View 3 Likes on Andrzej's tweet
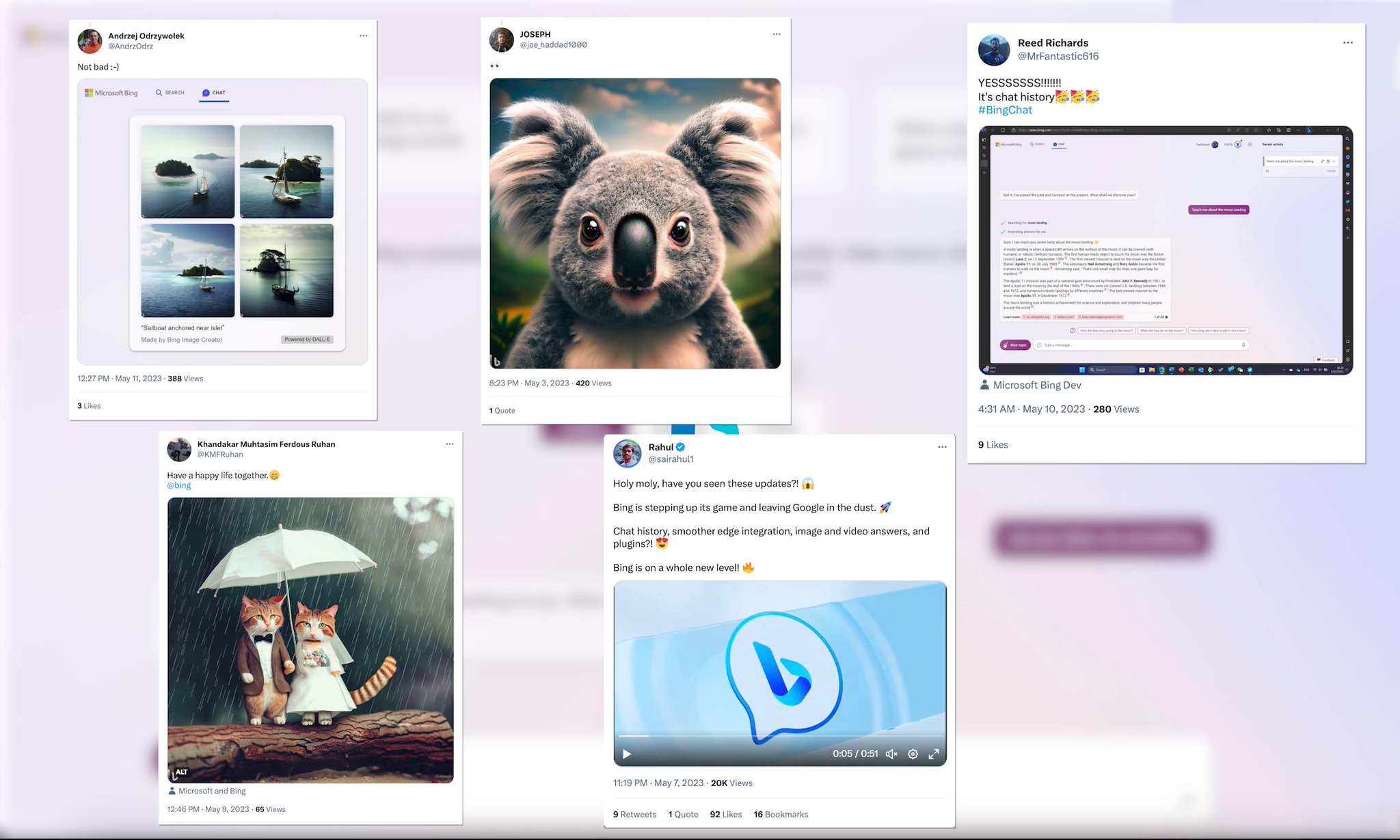Image resolution: width=1400 pixels, height=840 pixels. (89, 406)
